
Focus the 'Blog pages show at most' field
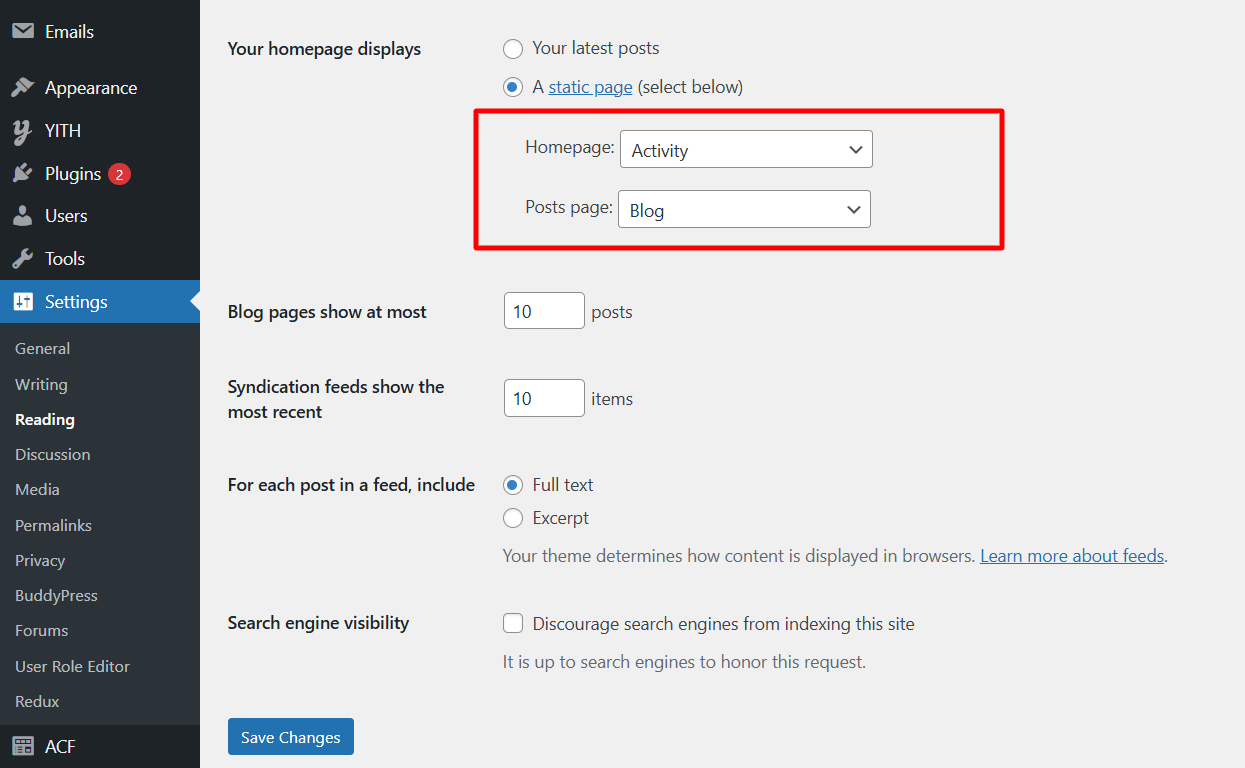point(544,311)
